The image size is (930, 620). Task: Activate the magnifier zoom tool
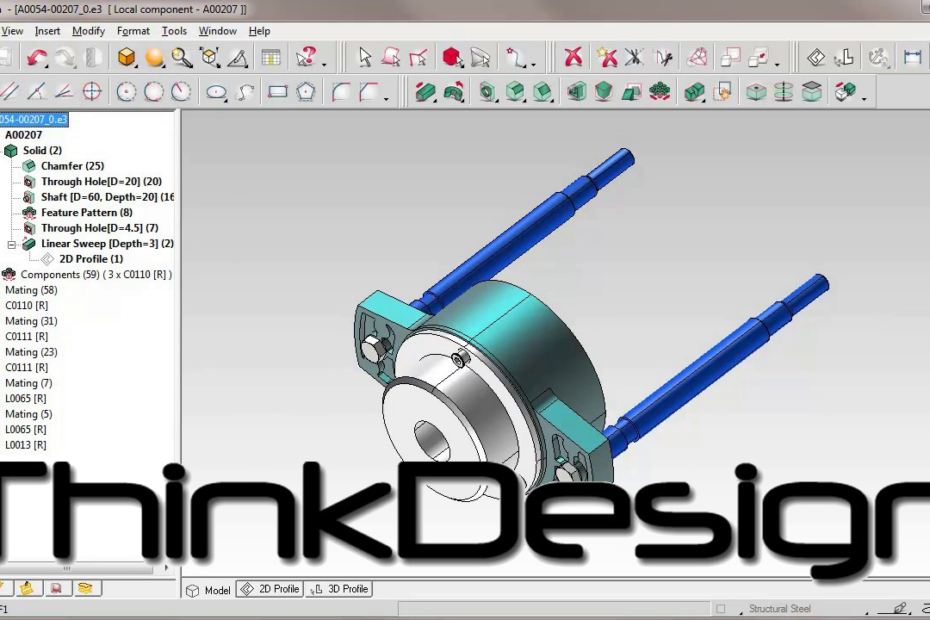182,57
